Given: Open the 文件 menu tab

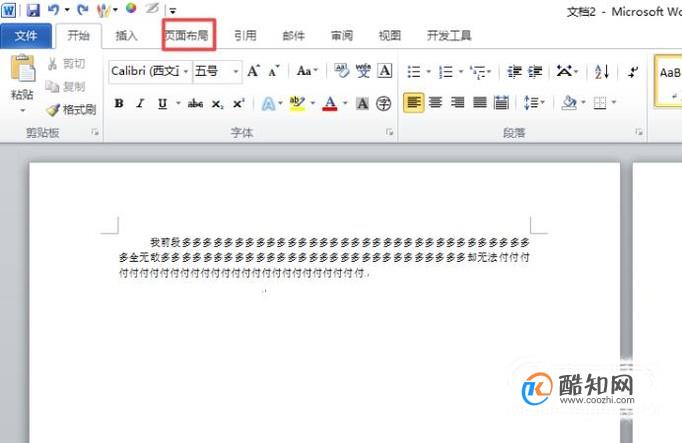Looking at the screenshot, I should [26, 36].
